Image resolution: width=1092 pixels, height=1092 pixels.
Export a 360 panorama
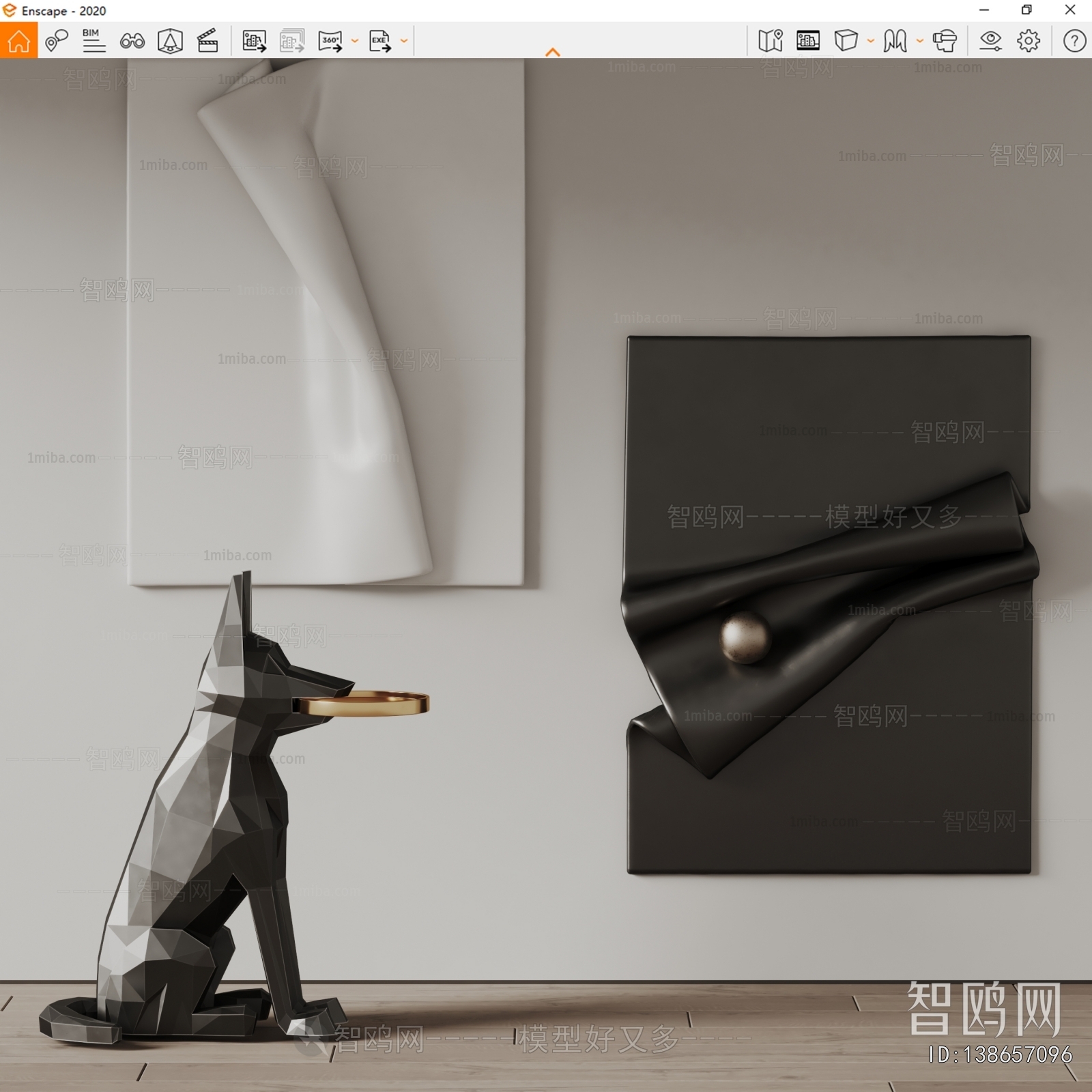330,41
